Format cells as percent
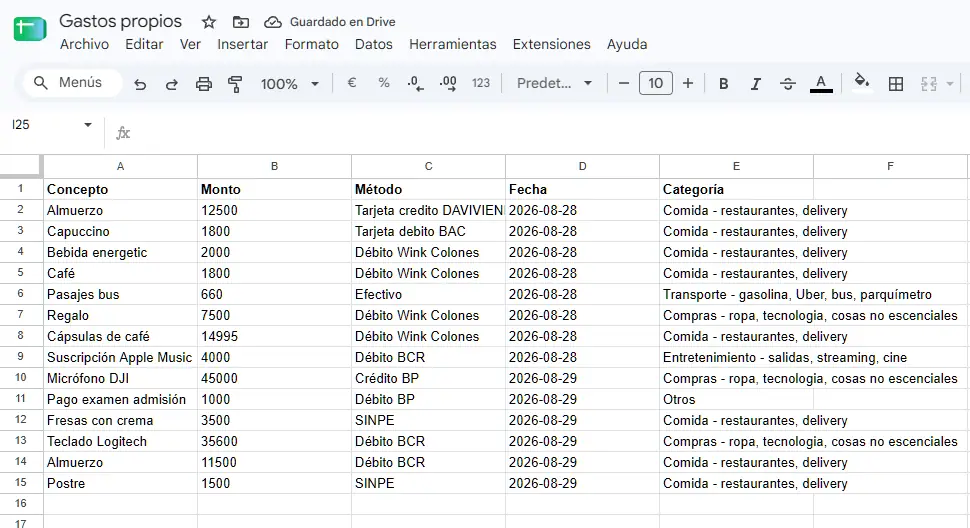This screenshot has height=528, width=970. pos(384,83)
